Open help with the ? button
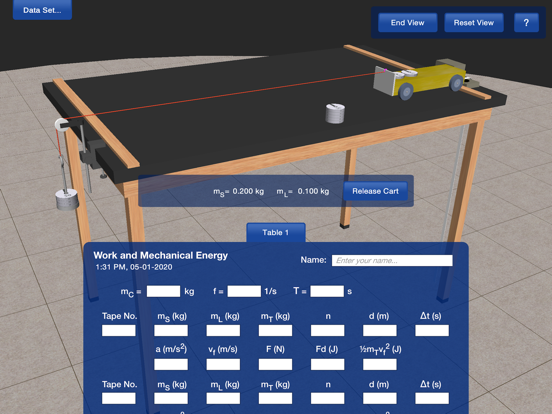Image resolution: width=552 pixels, height=414 pixels. coord(526,23)
